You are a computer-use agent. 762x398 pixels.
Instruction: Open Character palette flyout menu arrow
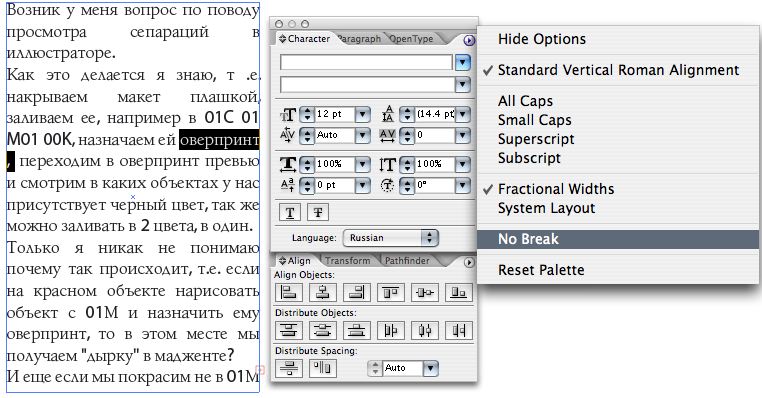pos(469,40)
